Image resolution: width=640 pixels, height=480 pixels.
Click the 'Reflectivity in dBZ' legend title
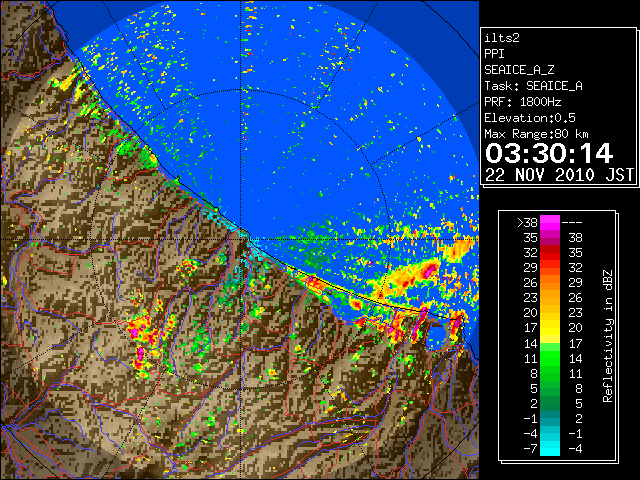pyautogui.click(x=608, y=336)
